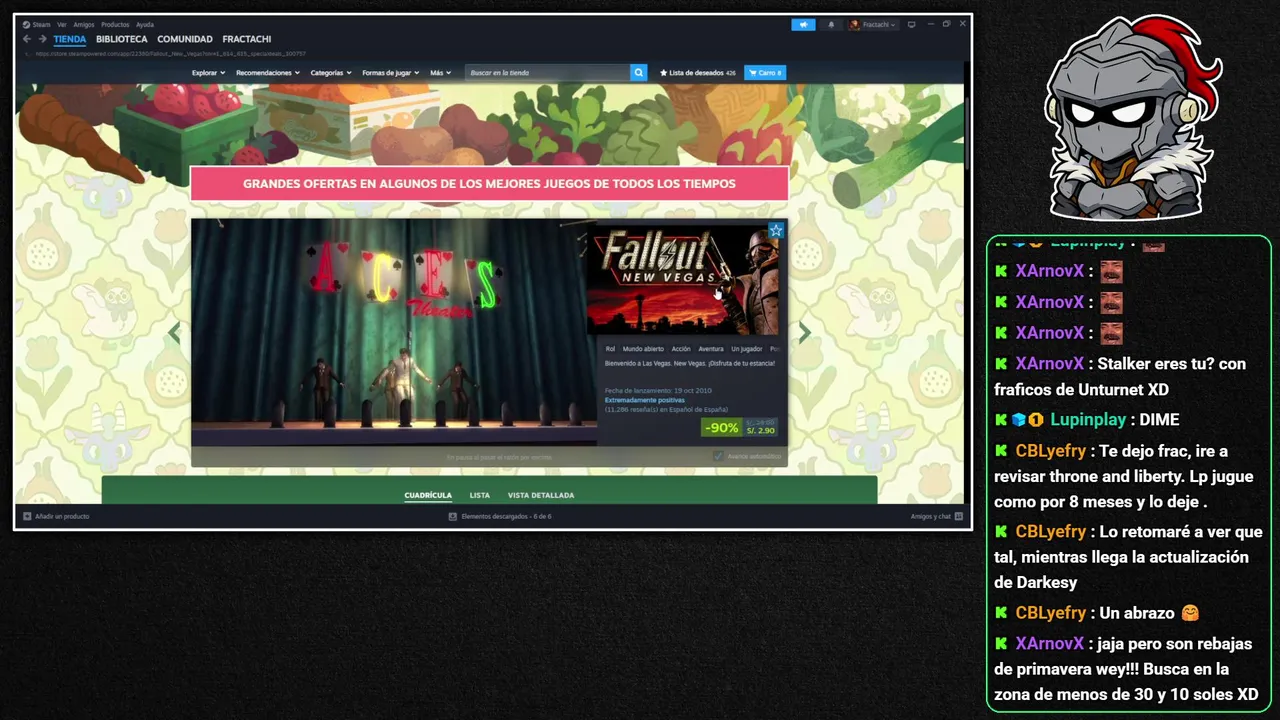The width and height of the screenshot is (1280, 720).
Task: Click the Aventura tag
Action: coord(710,349)
